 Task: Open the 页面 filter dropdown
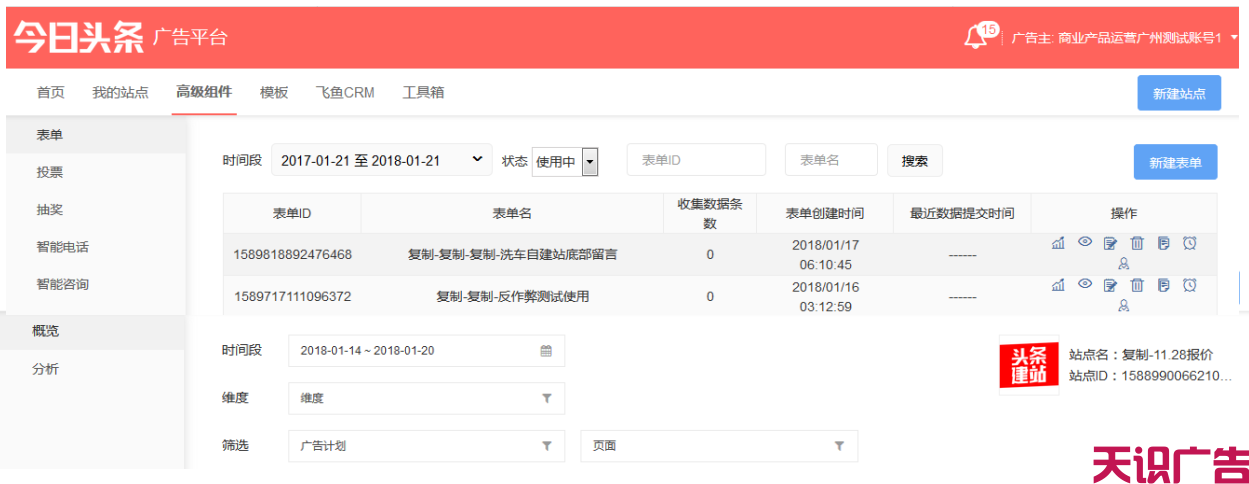click(x=719, y=446)
